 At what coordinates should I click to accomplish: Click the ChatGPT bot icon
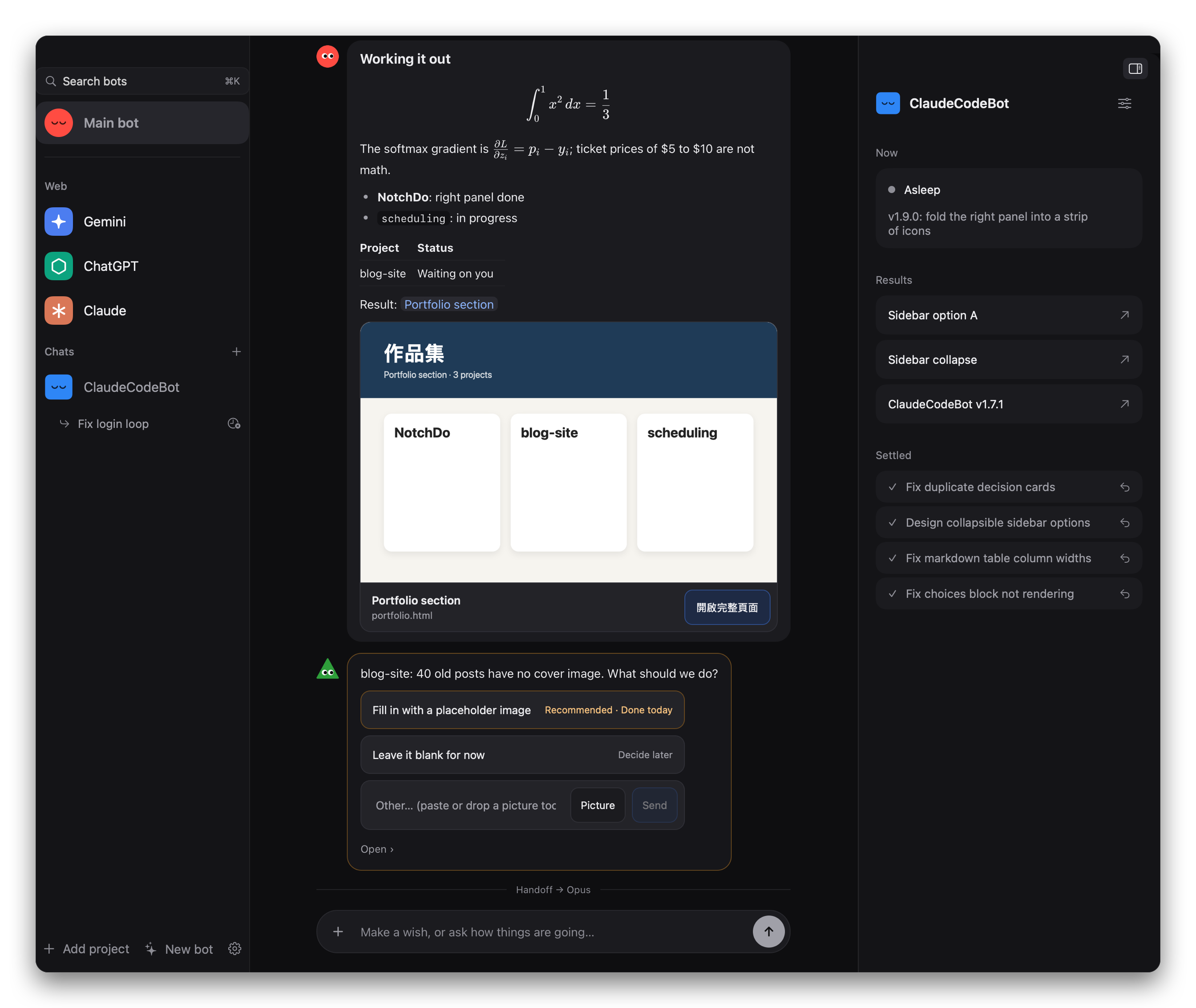click(x=59, y=266)
